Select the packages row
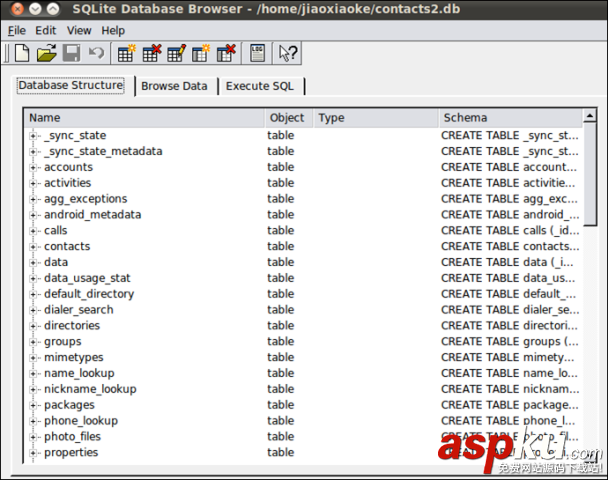This screenshot has height=480, width=608. coord(303,405)
